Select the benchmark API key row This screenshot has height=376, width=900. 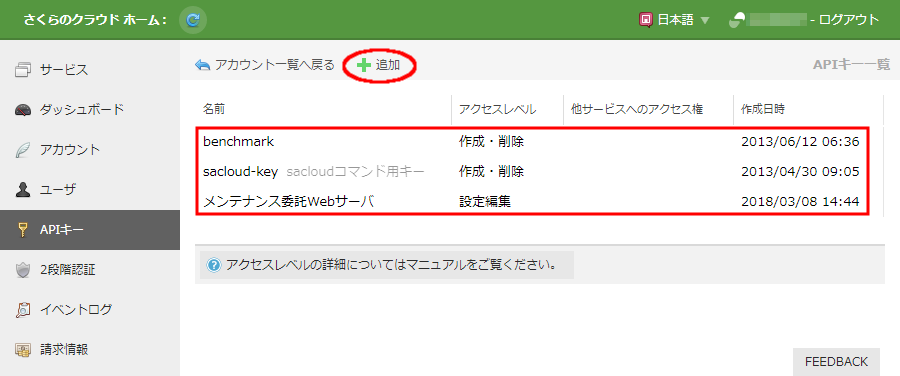point(532,142)
